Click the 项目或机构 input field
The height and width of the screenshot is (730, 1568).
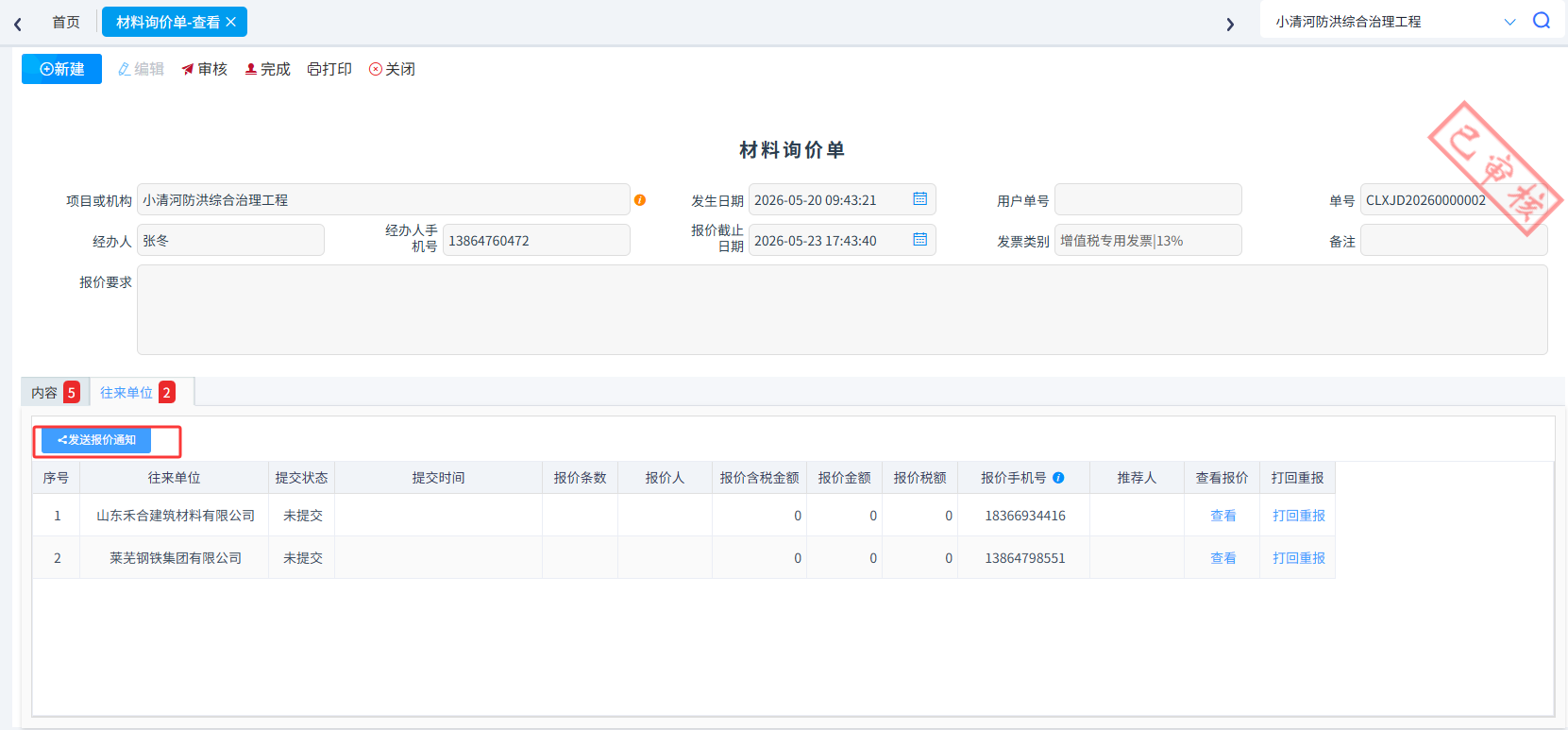[x=383, y=199]
